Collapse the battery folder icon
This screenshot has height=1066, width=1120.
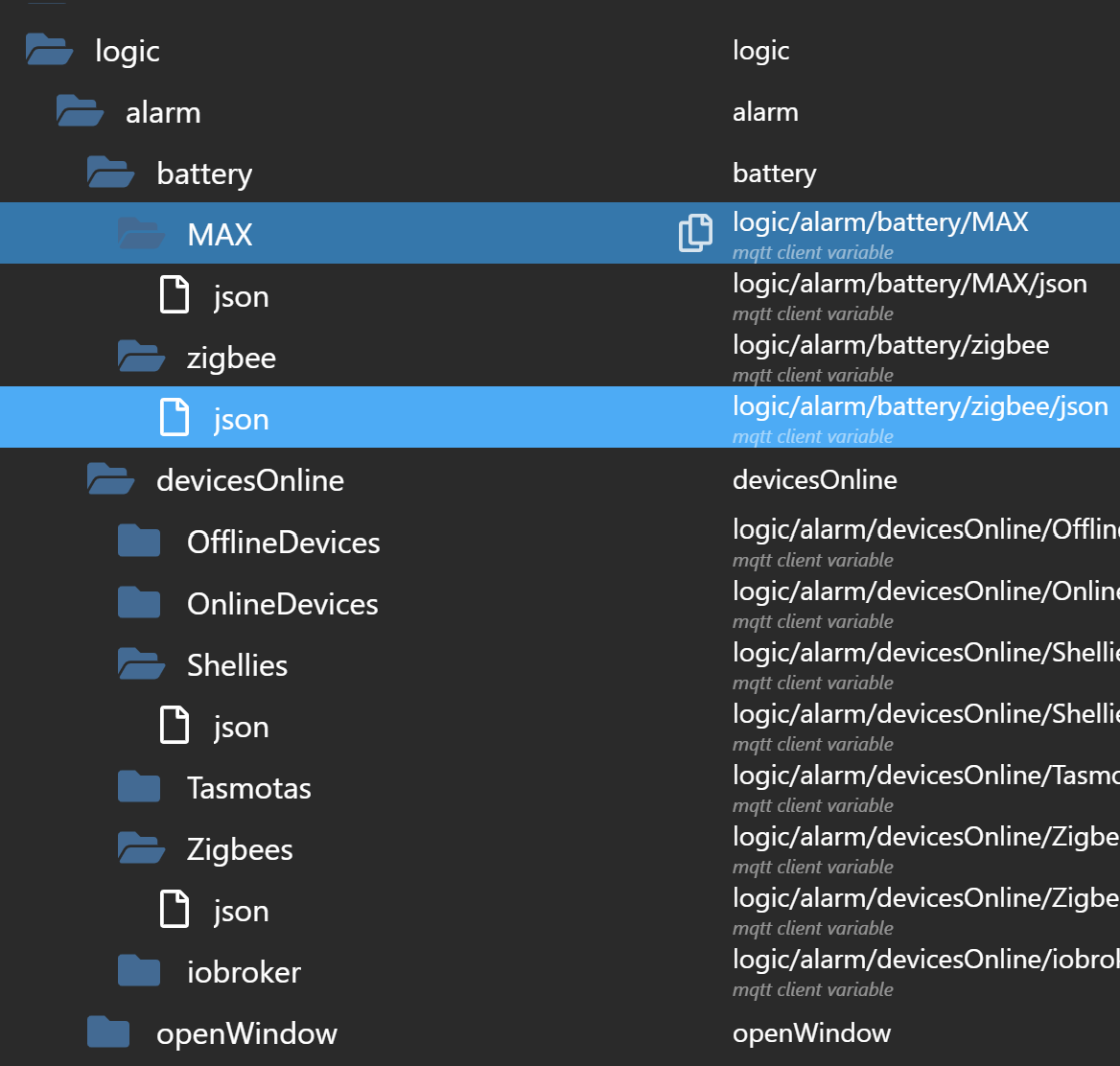point(110,173)
